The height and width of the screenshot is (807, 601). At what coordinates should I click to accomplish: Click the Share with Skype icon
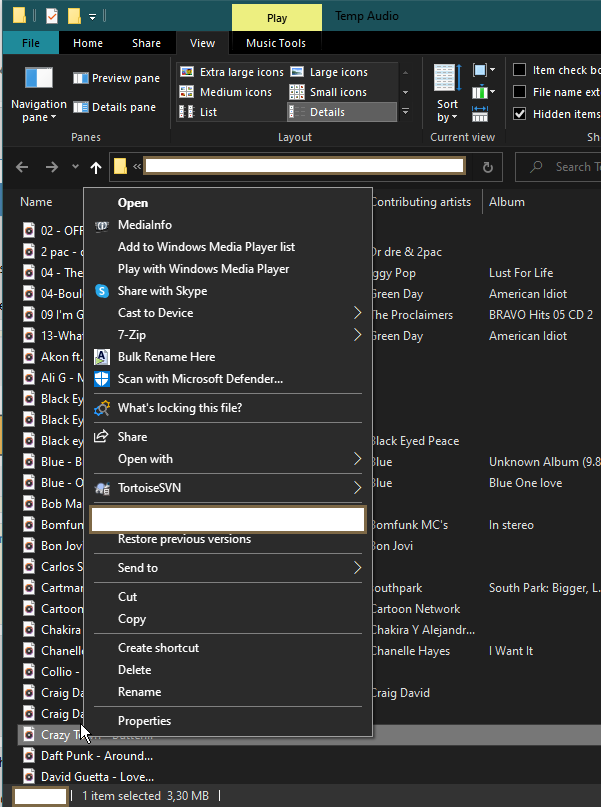click(x=101, y=291)
